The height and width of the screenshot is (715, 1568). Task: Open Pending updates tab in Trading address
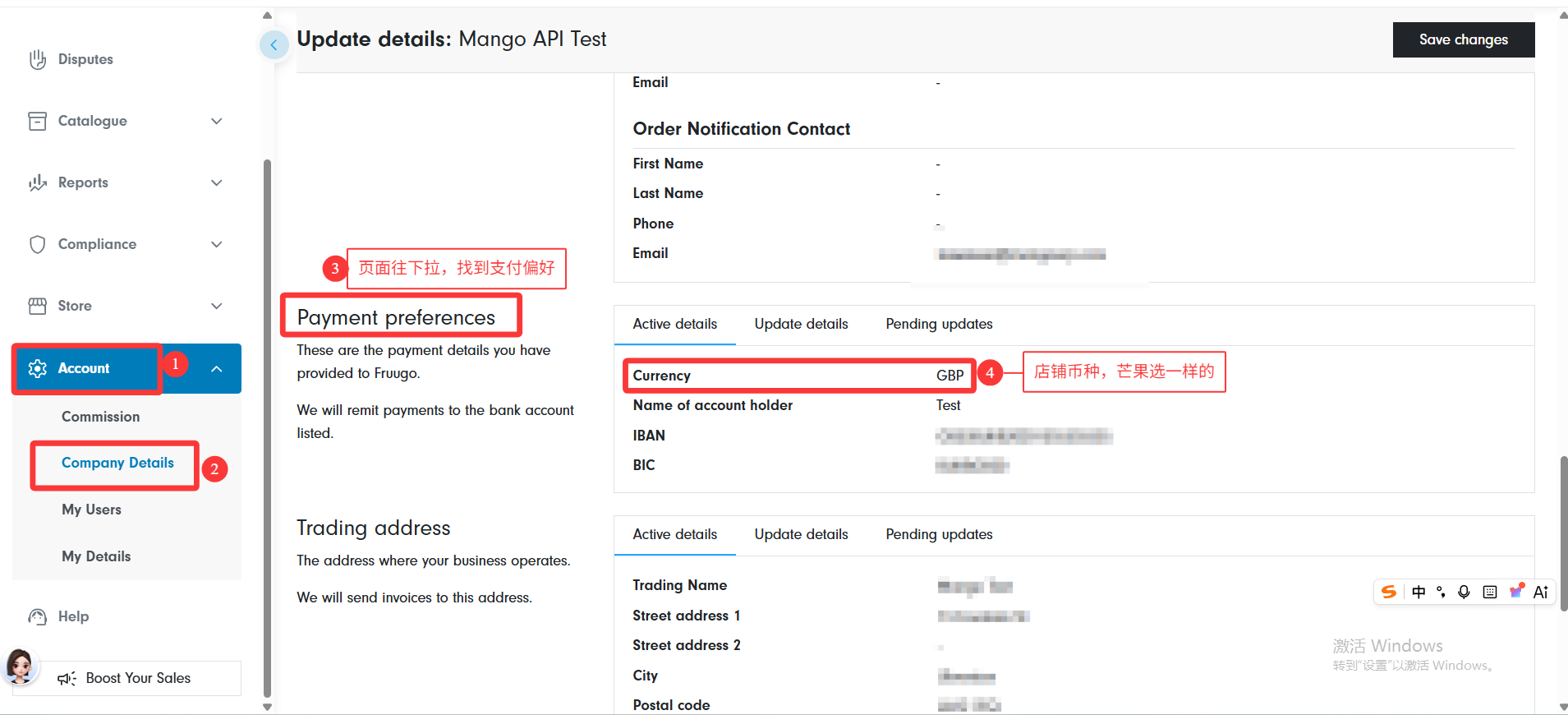(x=939, y=534)
